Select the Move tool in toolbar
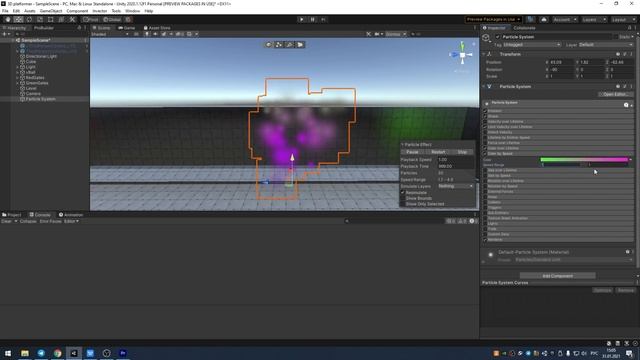 tap(18, 19)
